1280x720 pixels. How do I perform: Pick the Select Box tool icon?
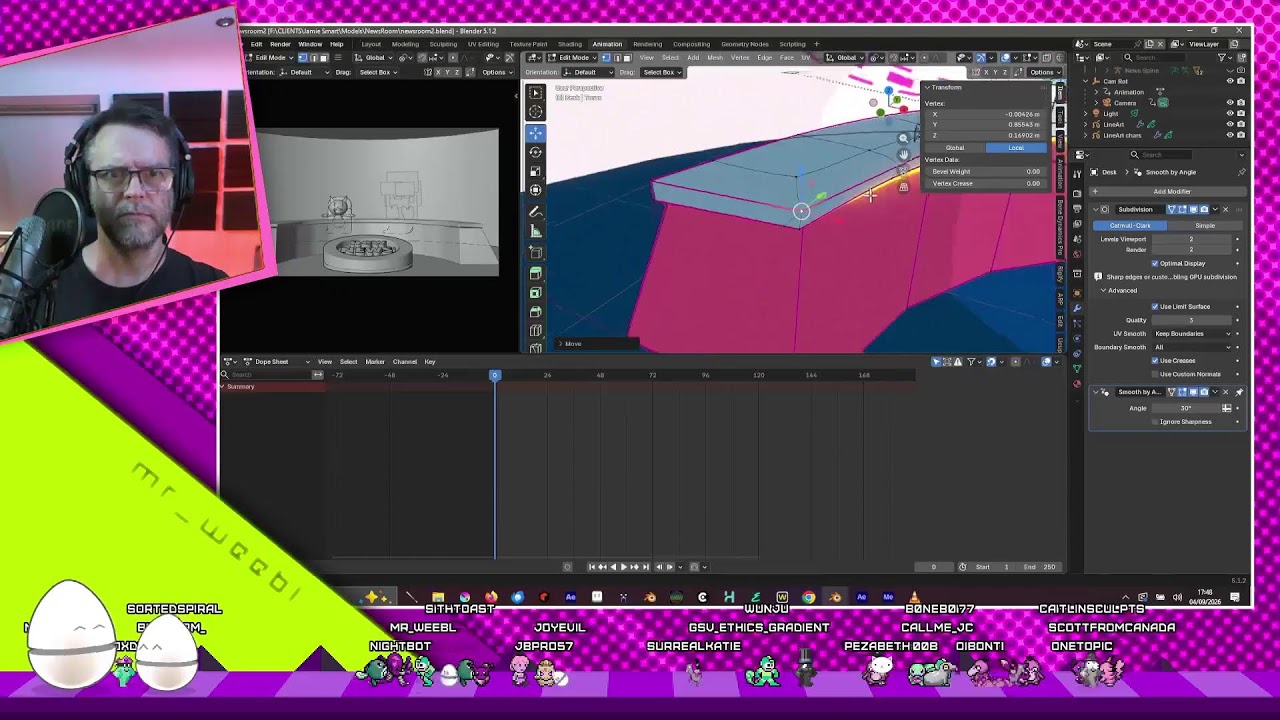[535, 92]
